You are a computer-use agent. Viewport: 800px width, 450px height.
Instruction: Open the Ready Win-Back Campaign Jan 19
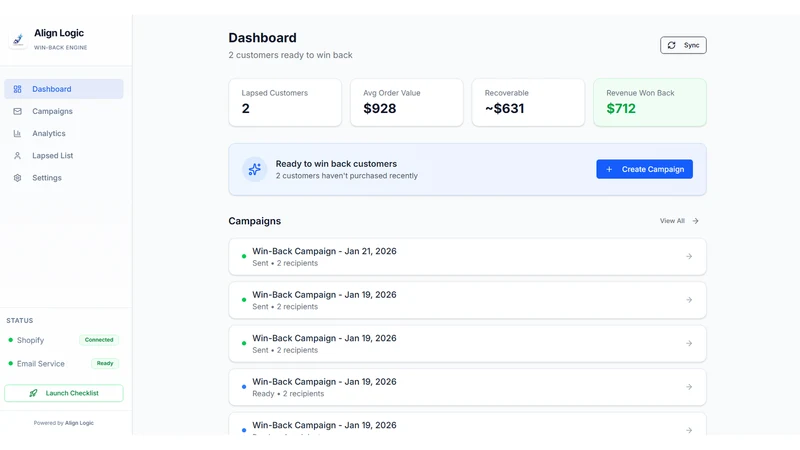(467, 387)
